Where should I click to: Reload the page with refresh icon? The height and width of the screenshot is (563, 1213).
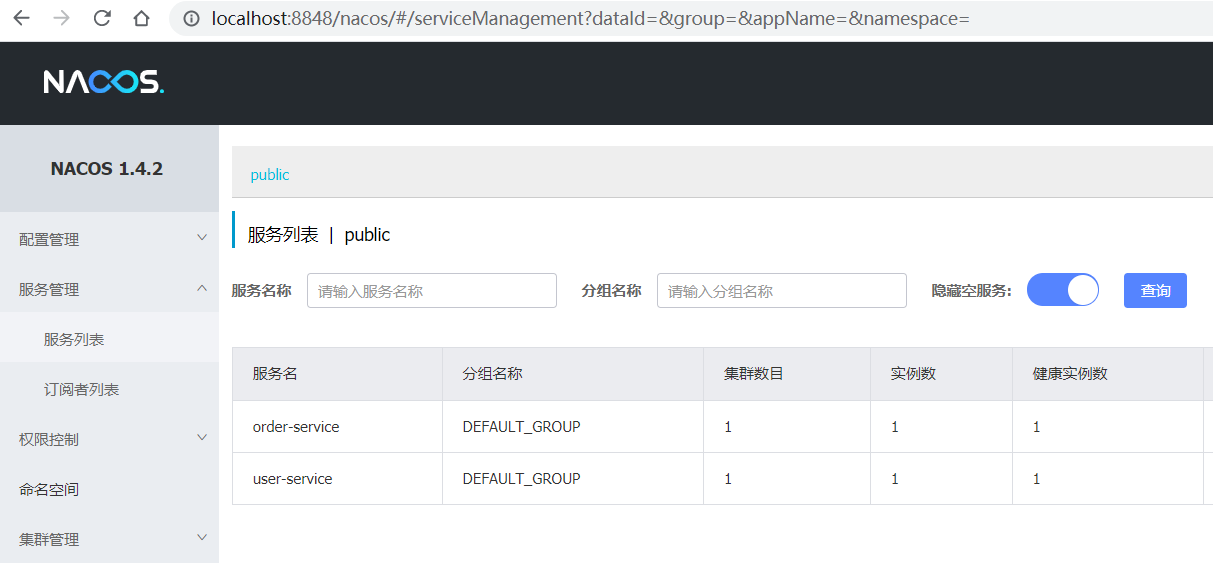(x=102, y=18)
